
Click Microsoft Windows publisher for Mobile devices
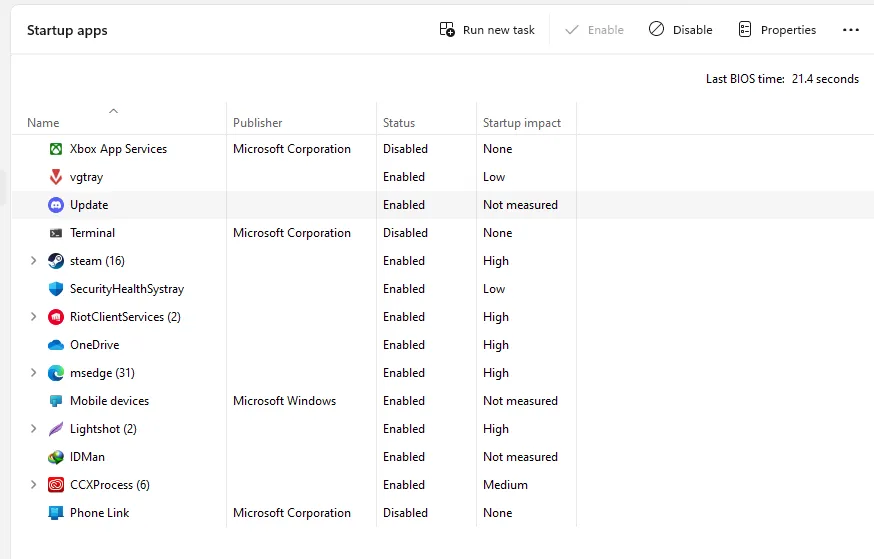coord(284,401)
